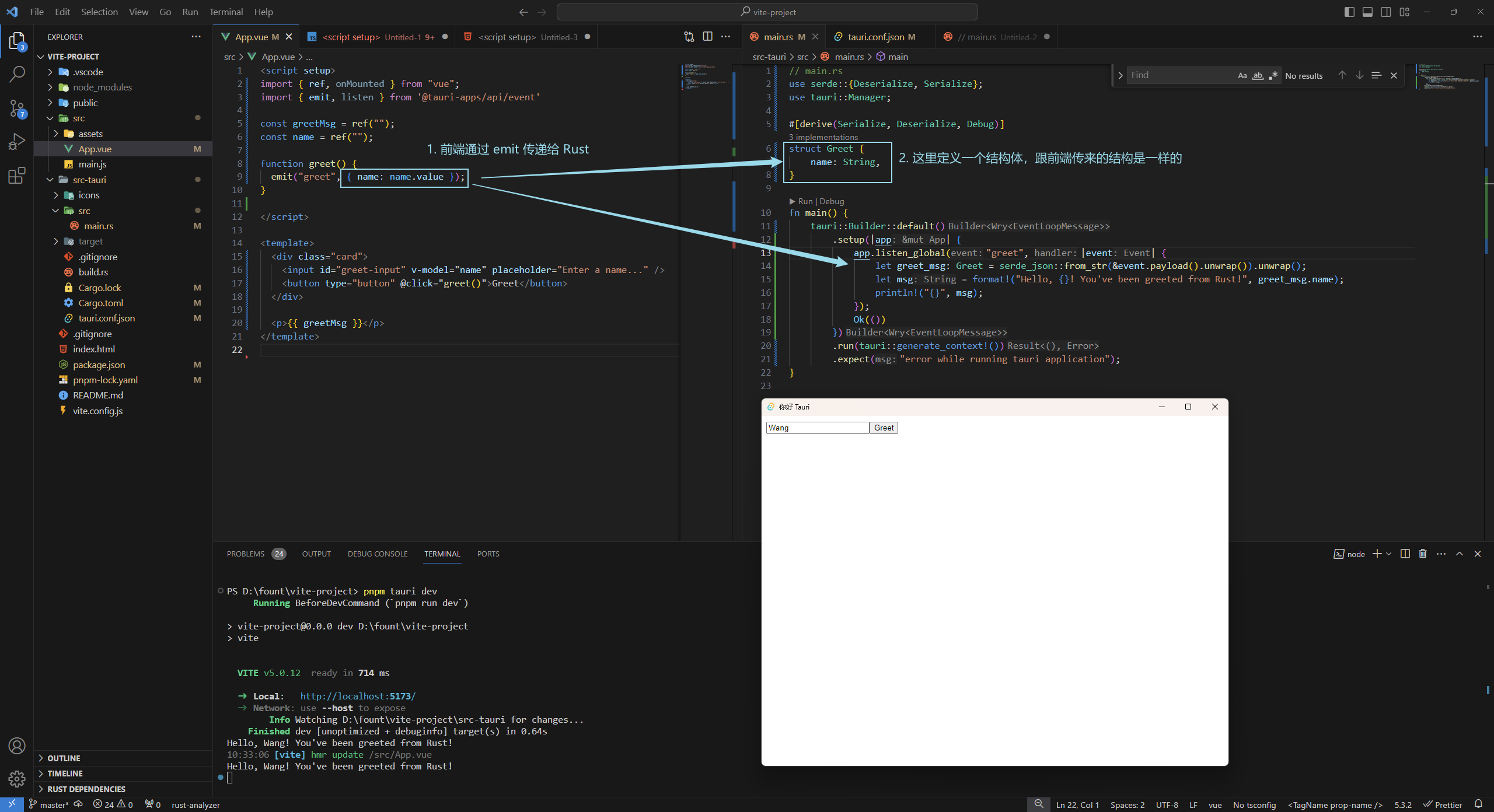
Task: Expand the OUTLINE section
Action: tap(64, 758)
